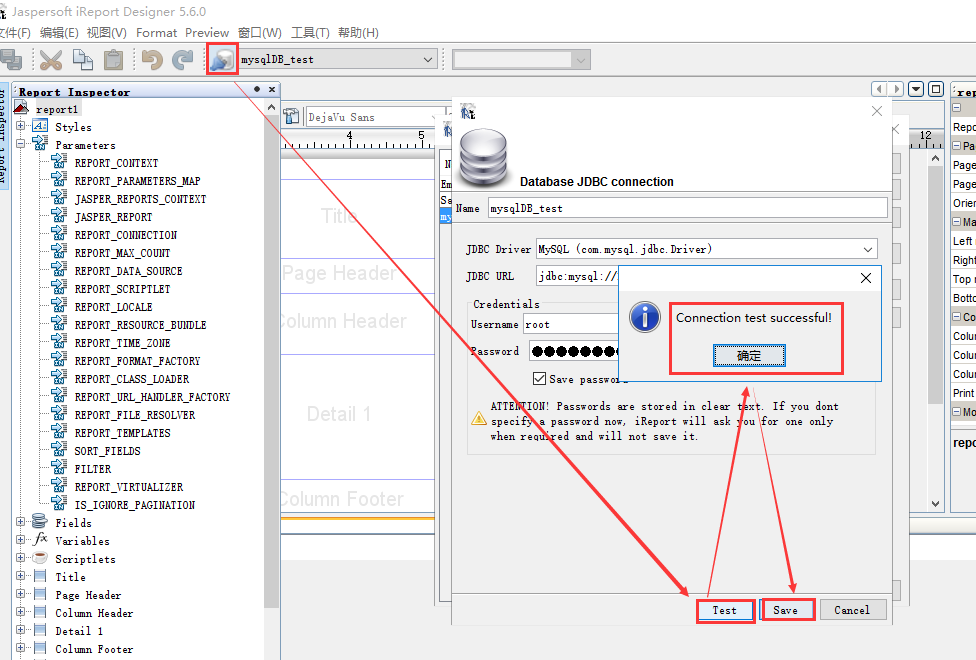Screen dimensions: 976x660
Task: Click the Save connection button
Action: tap(786, 610)
